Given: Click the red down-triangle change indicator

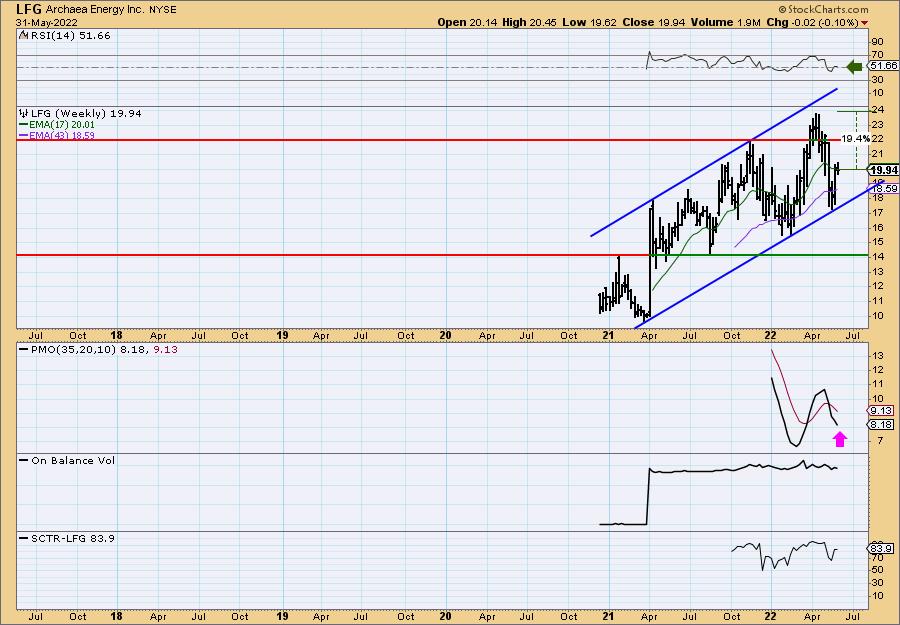Looking at the screenshot, I should (x=864, y=23).
